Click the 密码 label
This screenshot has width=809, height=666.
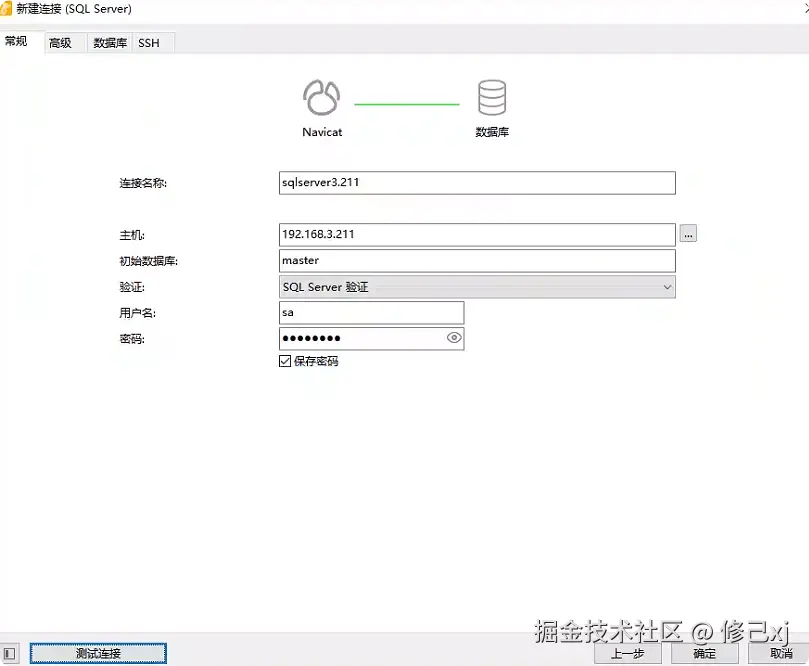tap(132, 339)
